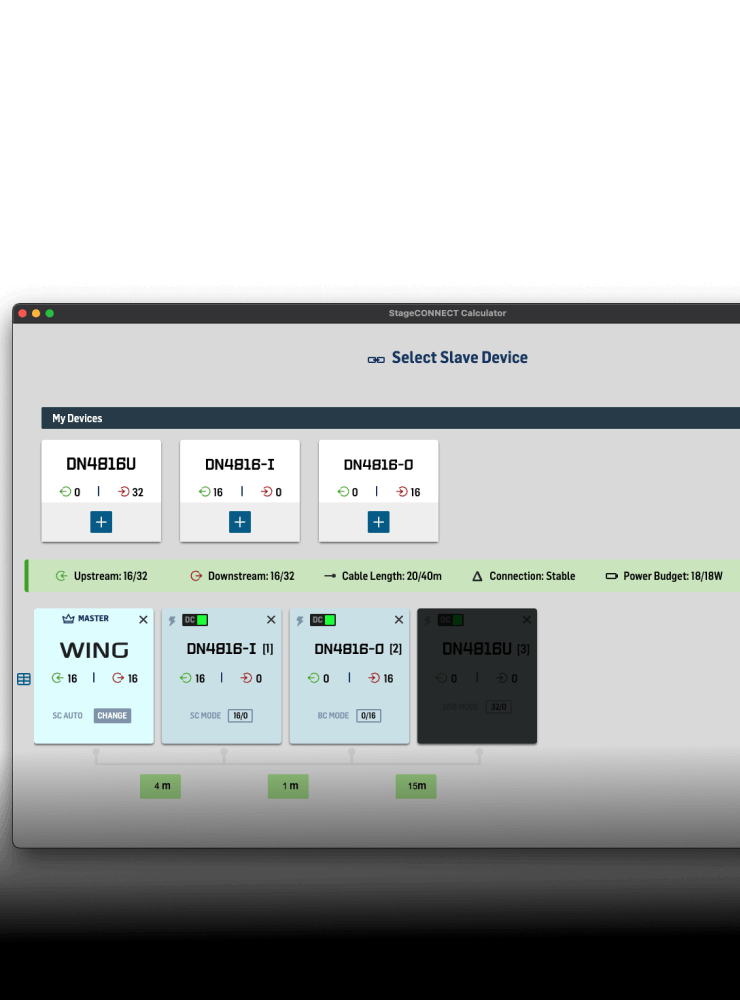Viewport: 740px width, 1000px height.
Task: Click DN4816U card downstream 32 icon
Action: [124, 492]
